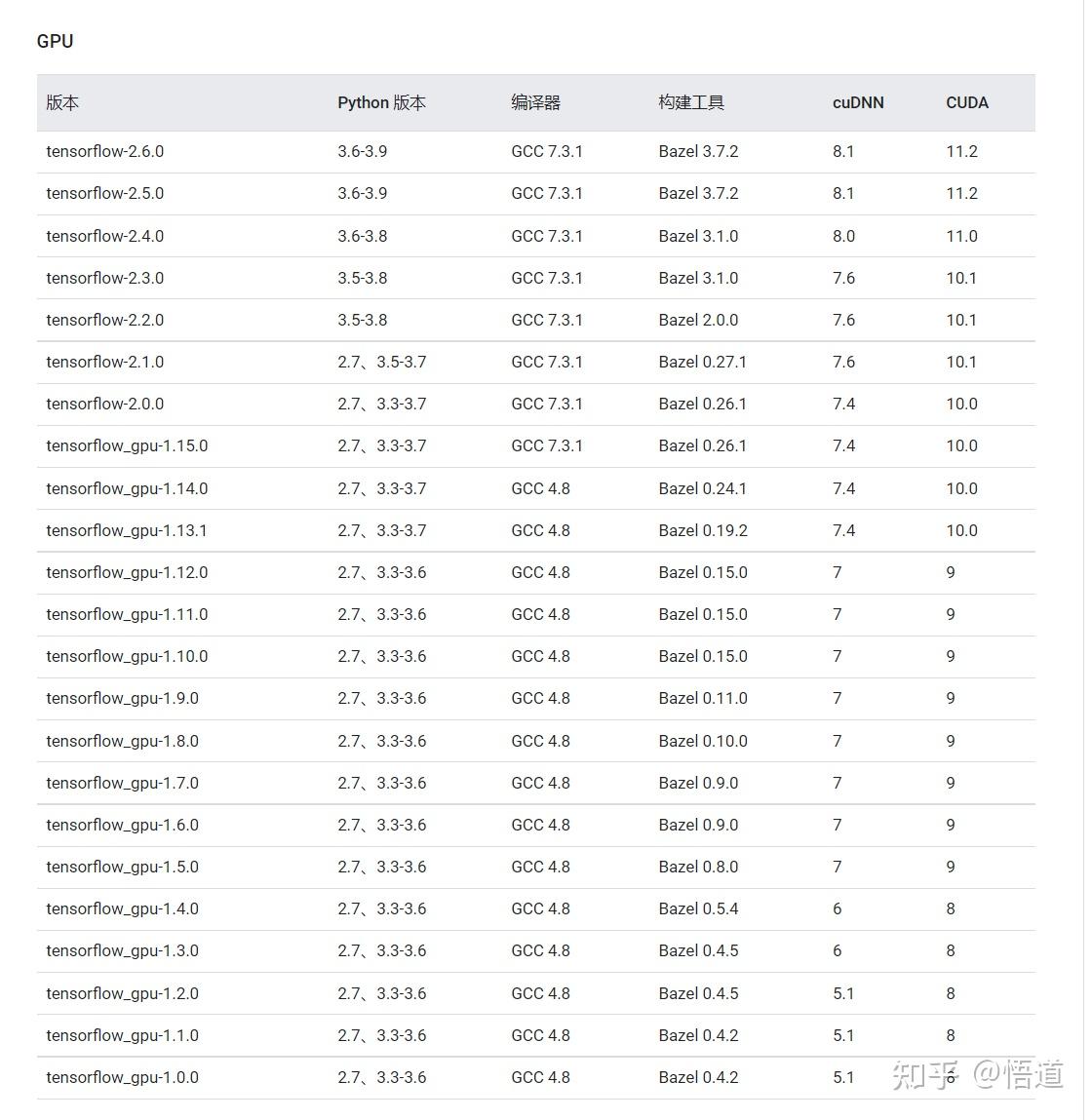Click the tensorflow_gpu-1.15.0 cell

click(x=127, y=446)
